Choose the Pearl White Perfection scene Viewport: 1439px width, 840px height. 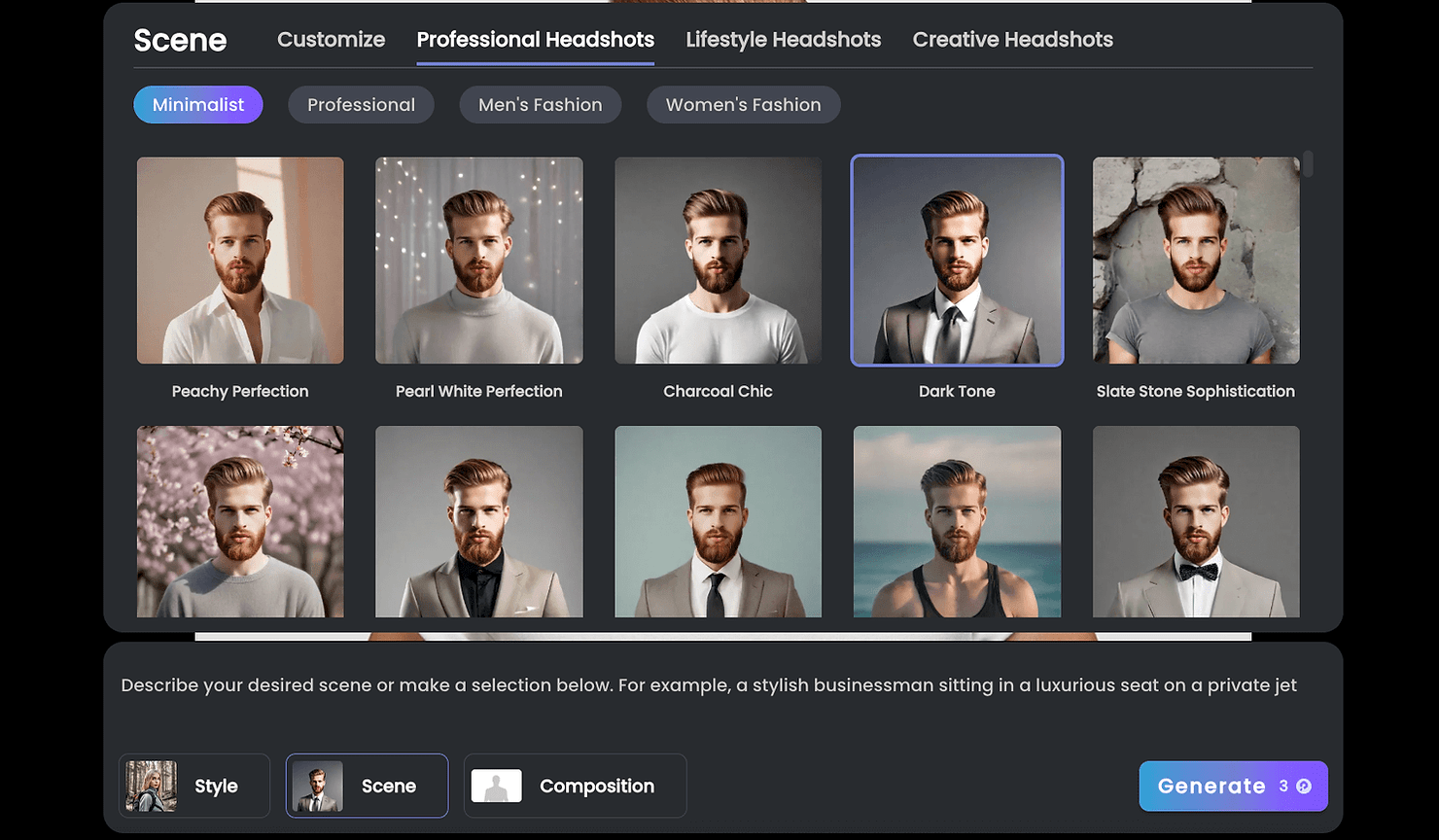(x=478, y=261)
